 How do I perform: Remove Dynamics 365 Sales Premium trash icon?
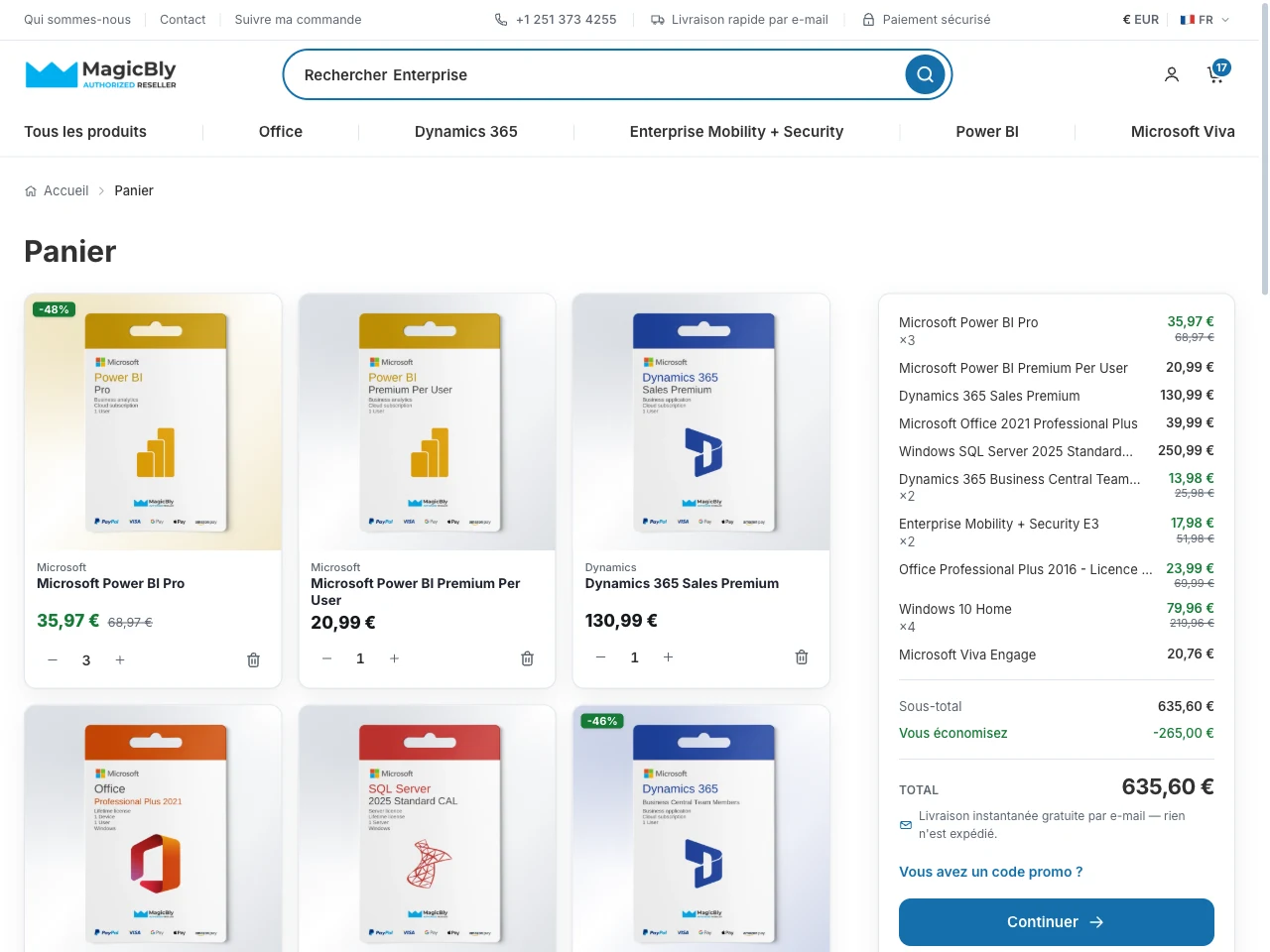point(802,657)
